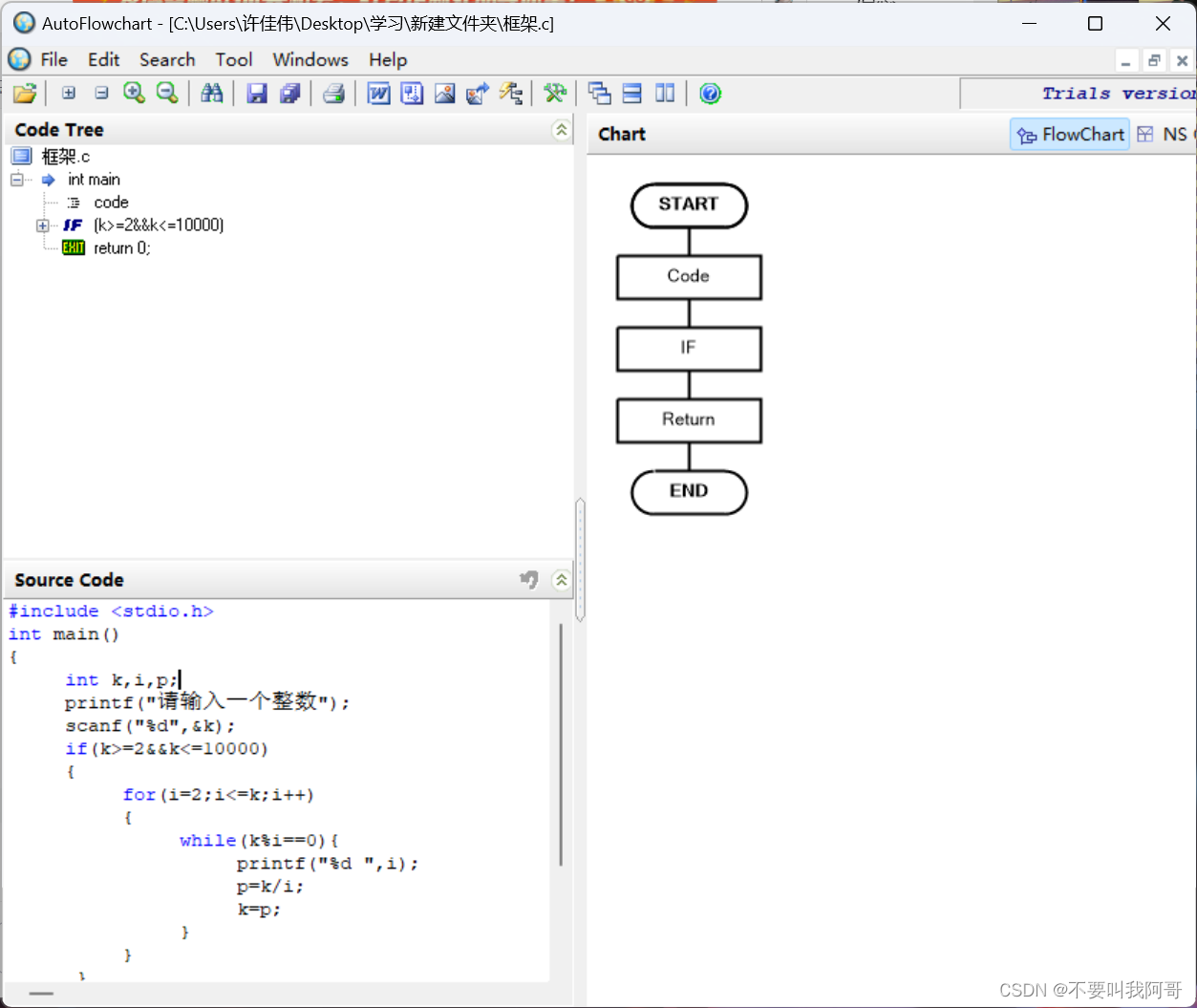The image size is (1197, 1008).
Task: Expand the IF (k>=2&&k<=10000) tree node
Action: (42, 225)
